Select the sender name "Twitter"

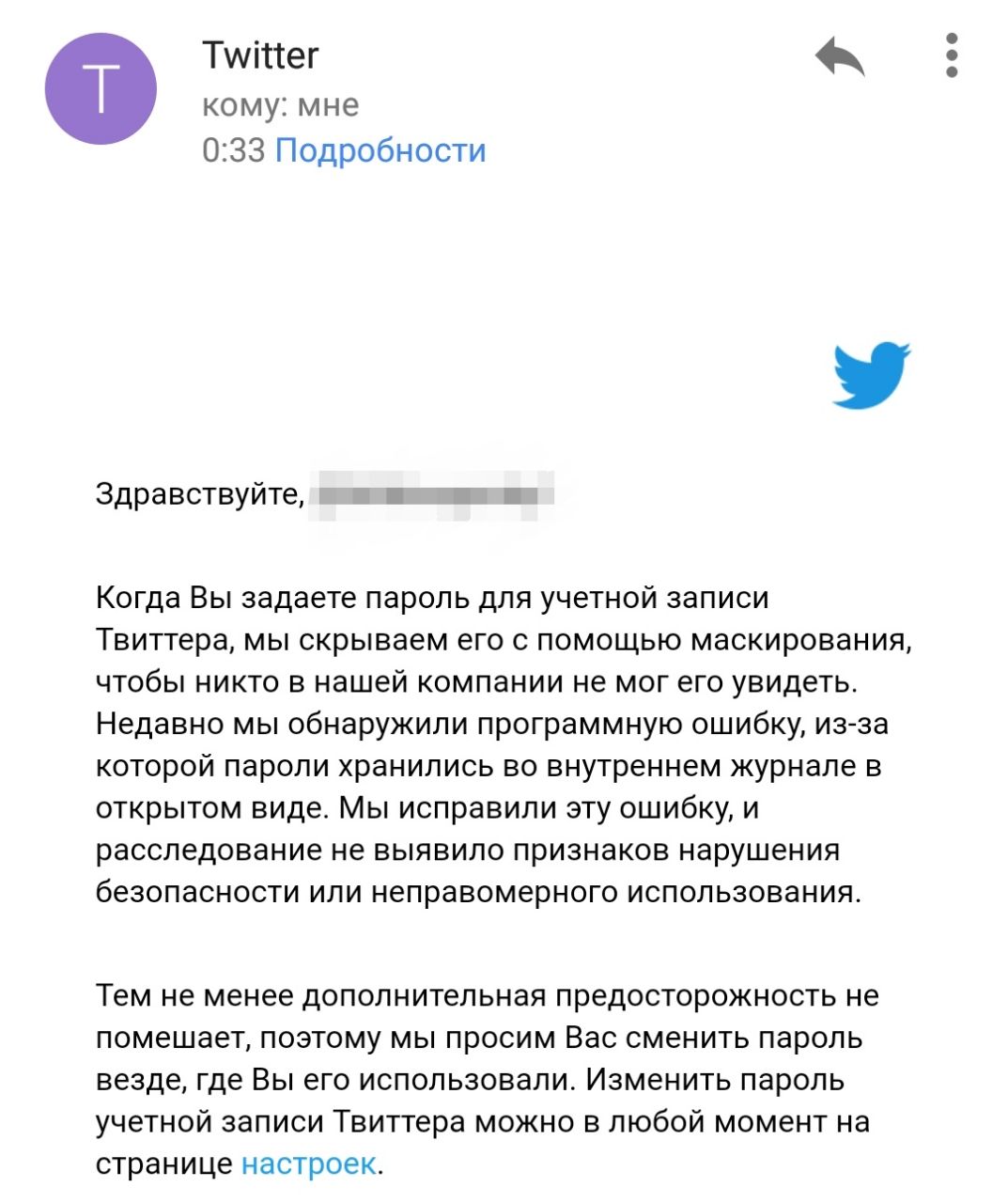click(x=260, y=55)
